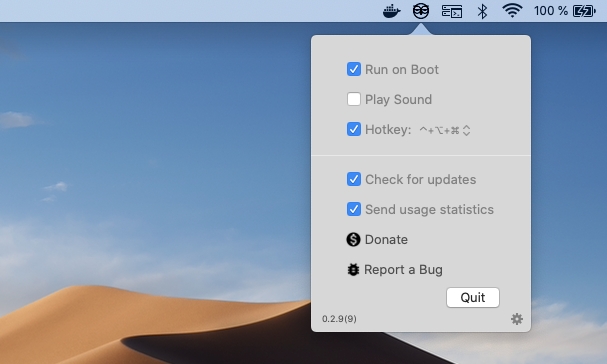Viewport: 607px width, 364px height.
Task: Open the Donate link
Action: (x=386, y=240)
